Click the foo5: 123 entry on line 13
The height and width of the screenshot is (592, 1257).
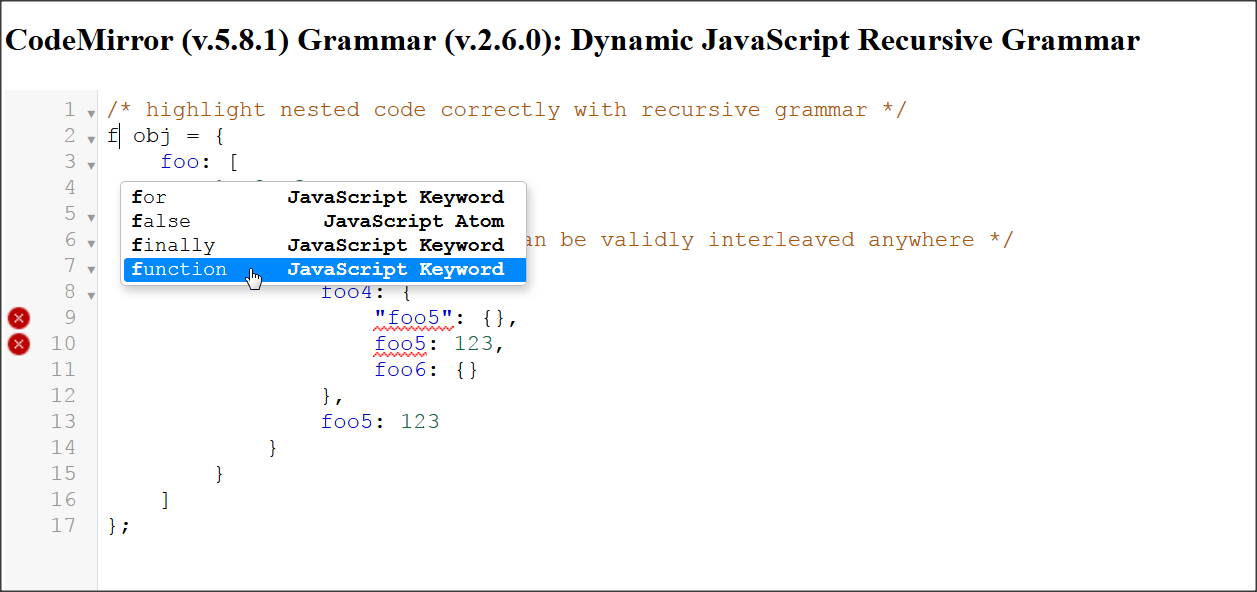(380, 421)
